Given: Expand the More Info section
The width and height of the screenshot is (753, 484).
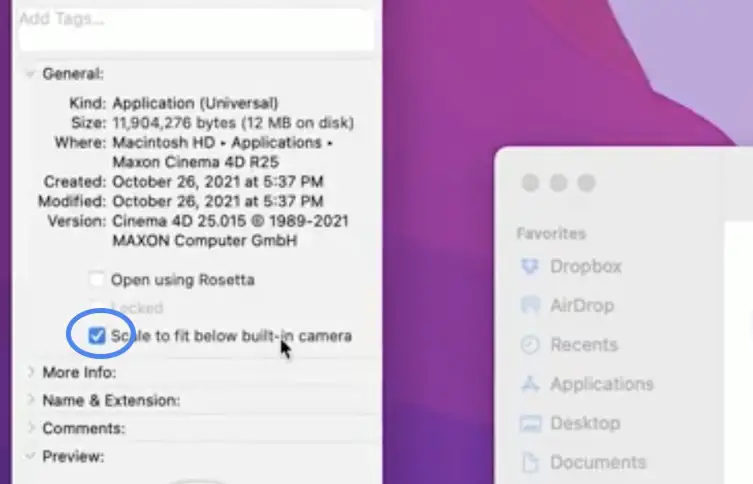Looking at the screenshot, I should pyautogui.click(x=30, y=372).
